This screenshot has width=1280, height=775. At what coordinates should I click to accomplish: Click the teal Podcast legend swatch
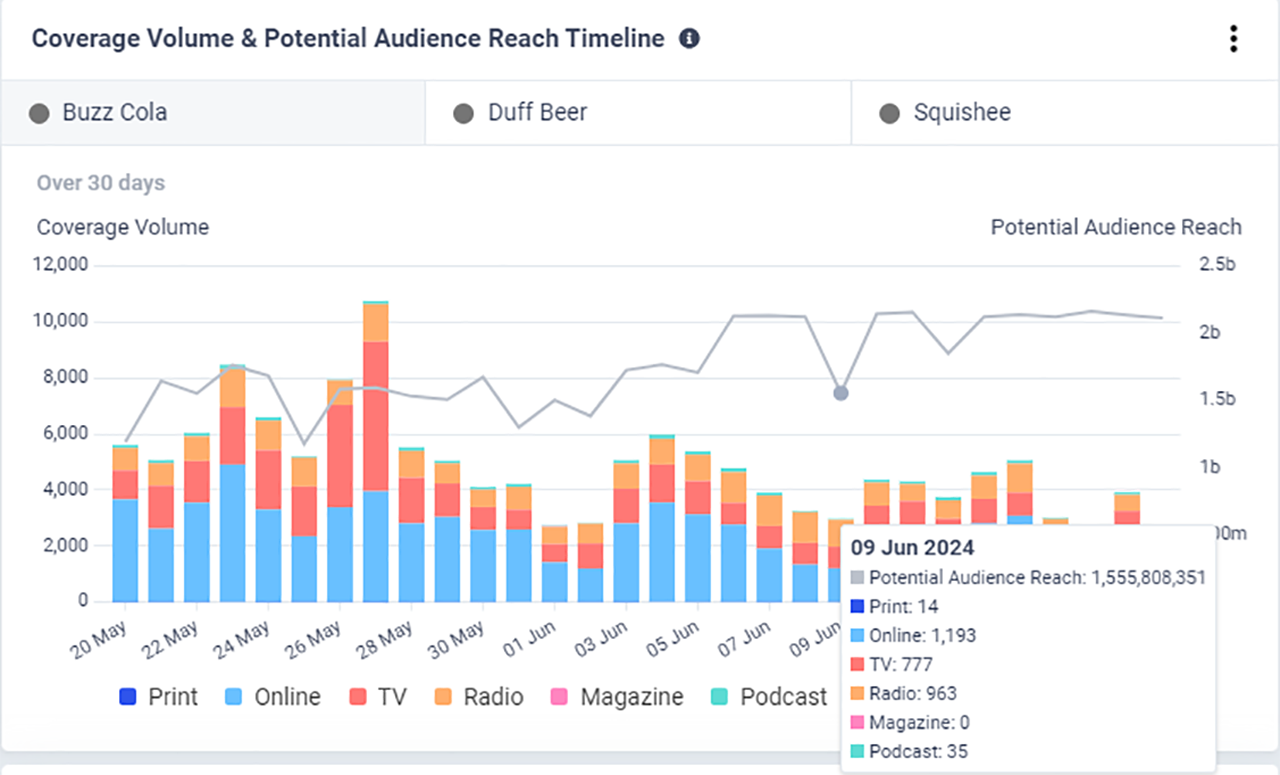(x=719, y=697)
